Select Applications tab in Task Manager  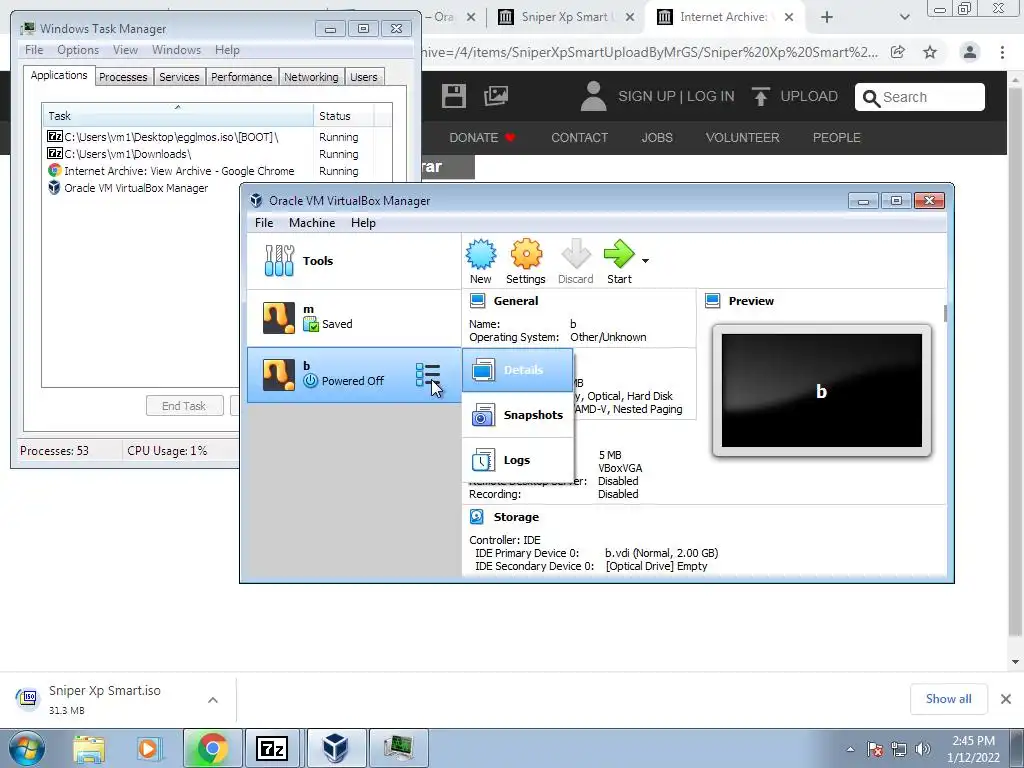pos(59,75)
